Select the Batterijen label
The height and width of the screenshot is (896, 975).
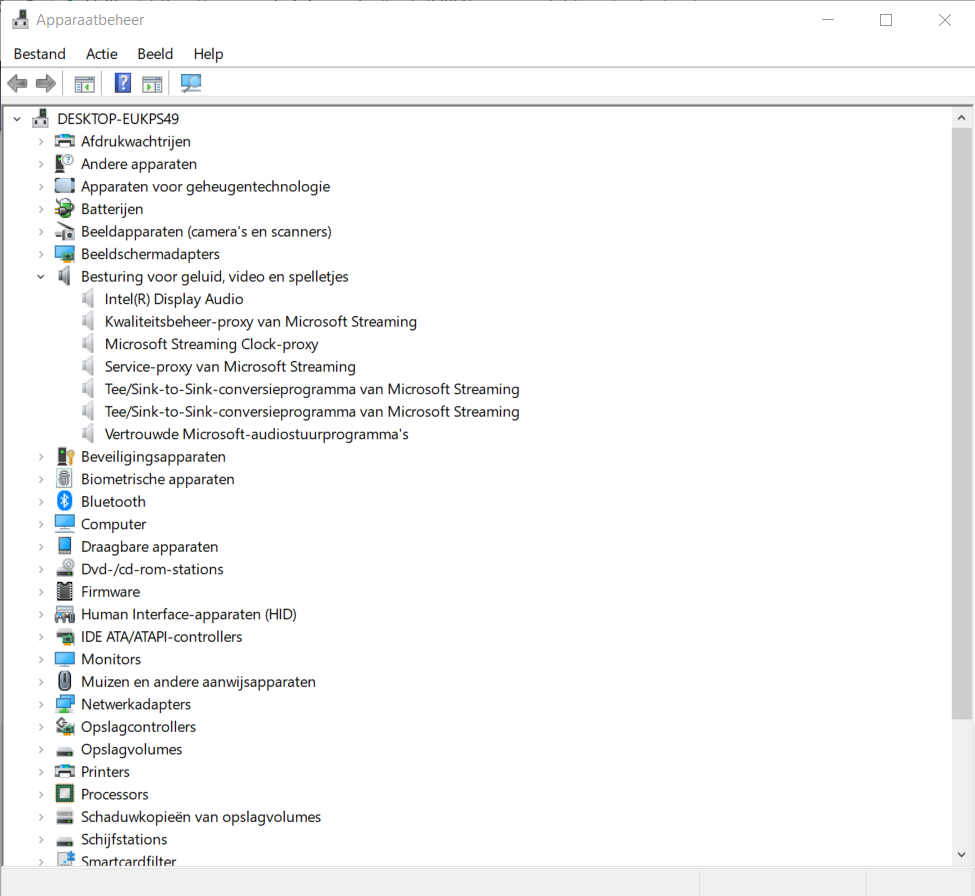coord(112,209)
